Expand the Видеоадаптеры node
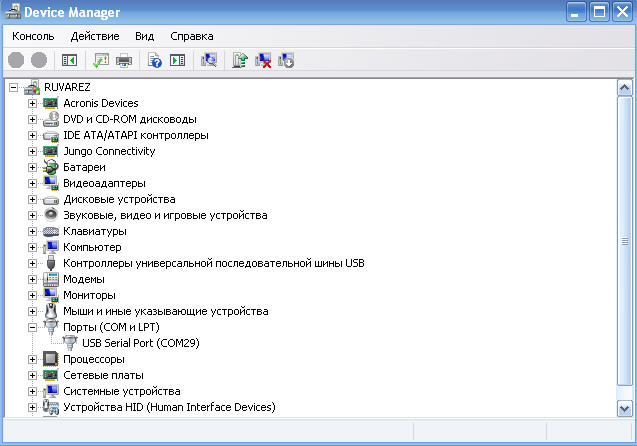Screen dimensions: 637x446 coord(33,183)
